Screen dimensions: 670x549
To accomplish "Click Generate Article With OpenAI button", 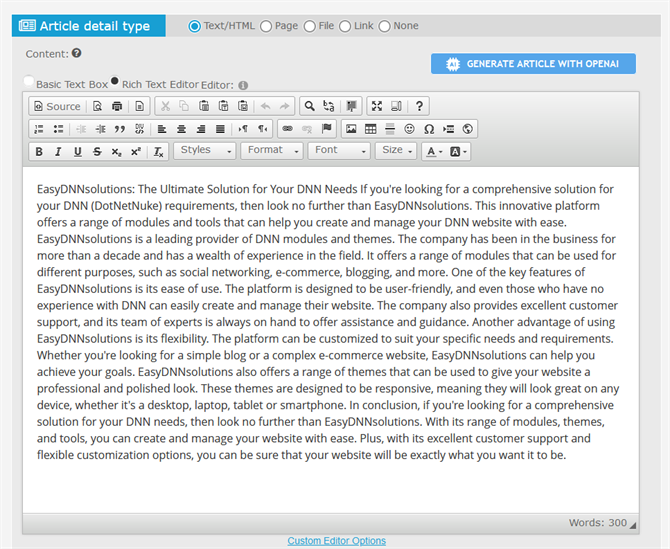I will [533, 64].
